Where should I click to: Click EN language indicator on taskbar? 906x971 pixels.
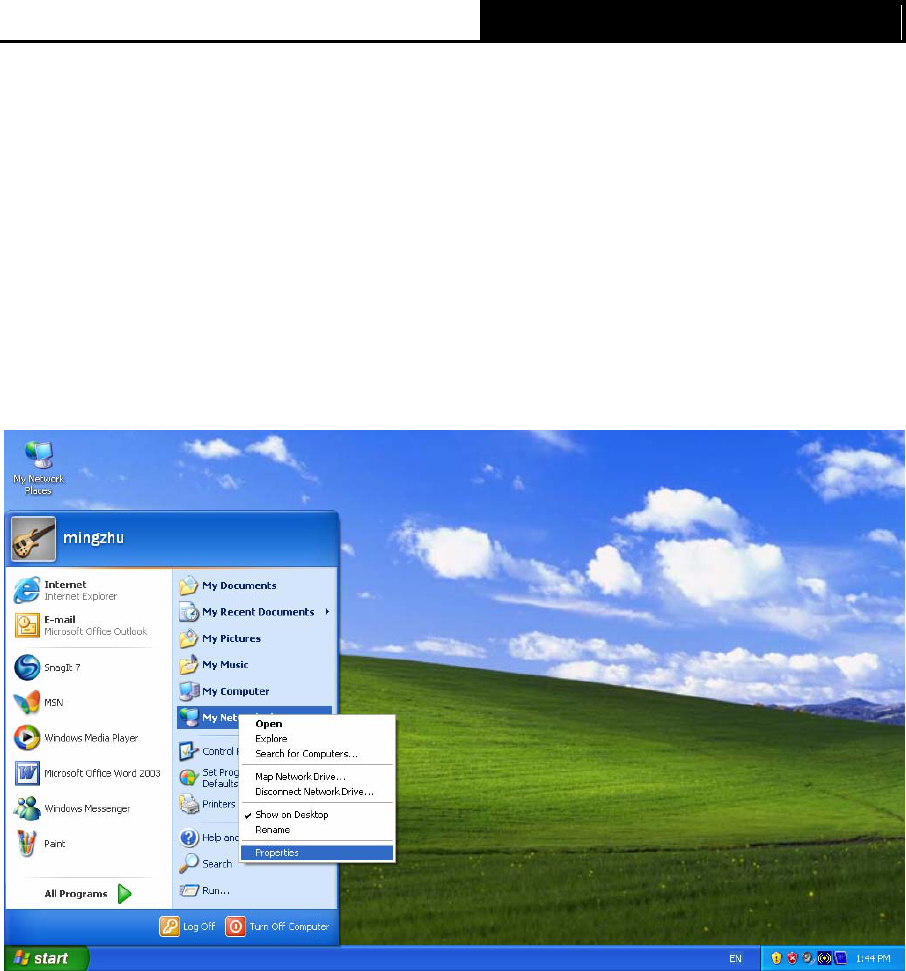coord(735,959)
